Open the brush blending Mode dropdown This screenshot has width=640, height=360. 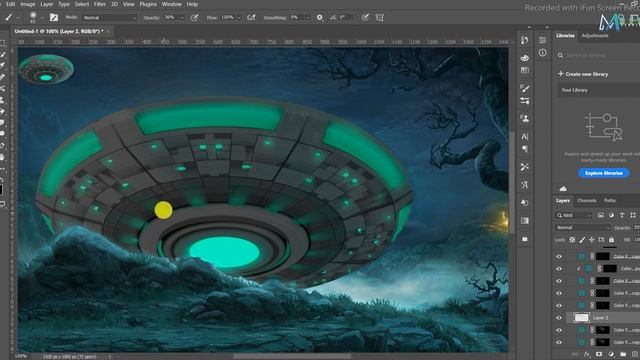pos(109,18)
